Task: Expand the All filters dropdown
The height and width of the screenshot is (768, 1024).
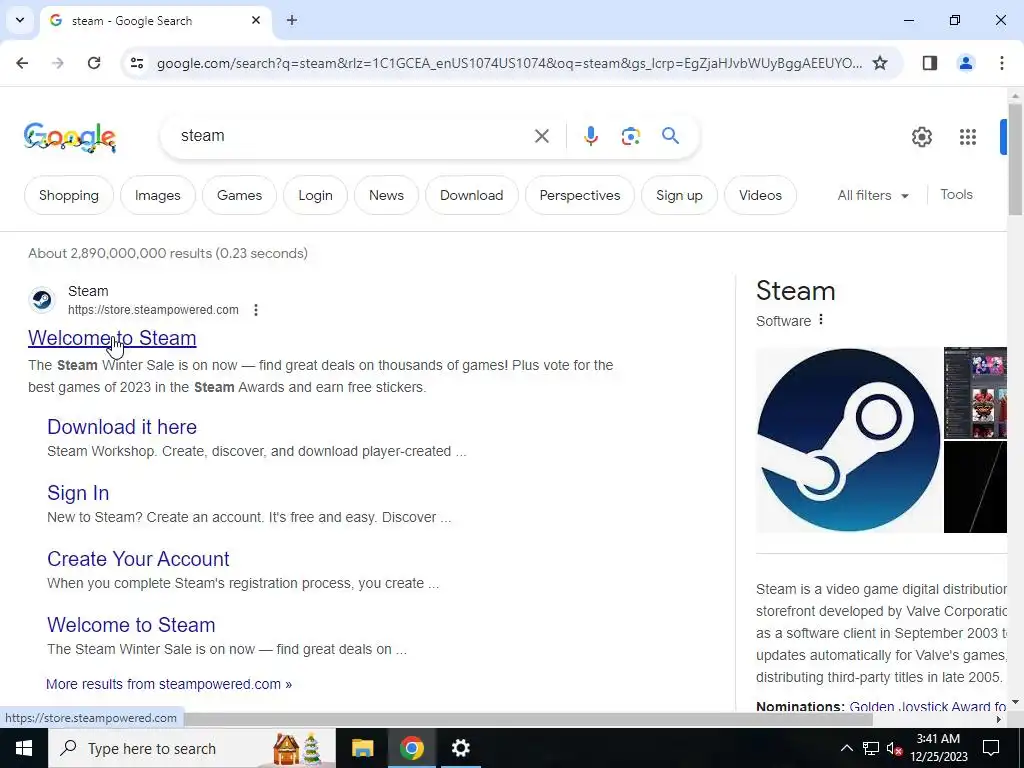Action: click(x=873, y=195)
